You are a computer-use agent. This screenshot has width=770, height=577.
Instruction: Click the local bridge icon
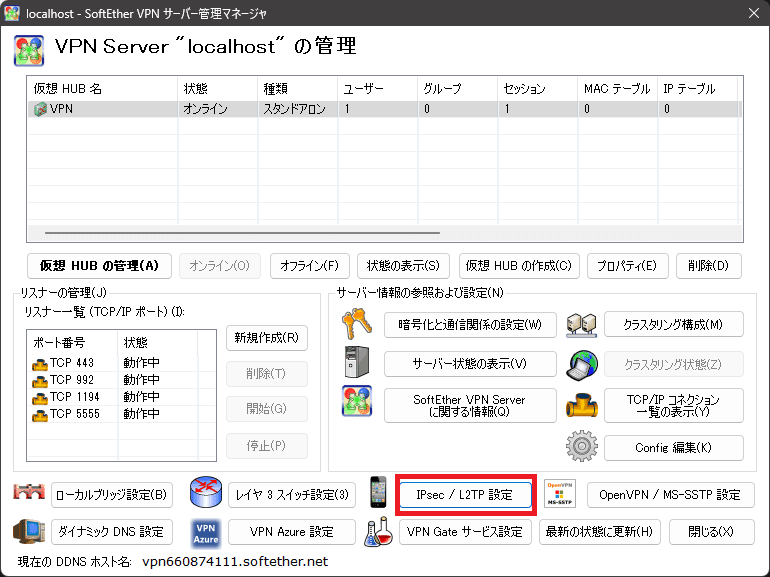28,492
